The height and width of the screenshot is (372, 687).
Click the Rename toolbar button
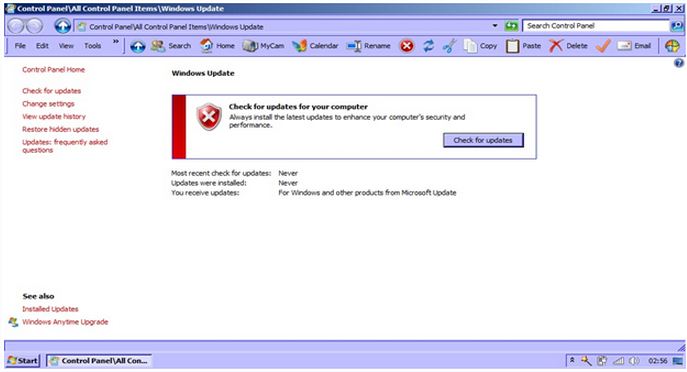tap(368, 46)
